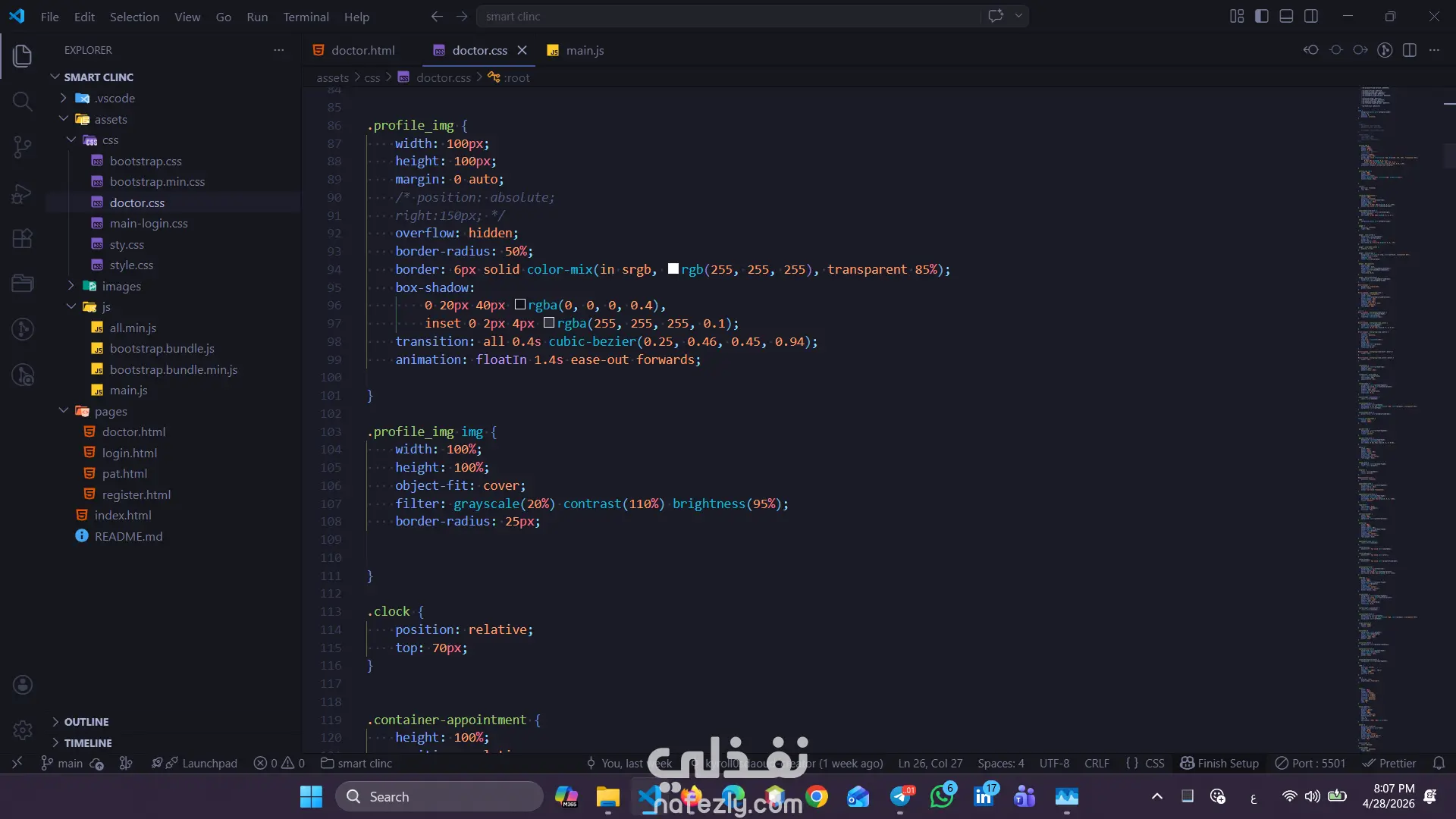Publish branch with the cloud icon in status bar
The width and height of the screenshot is (1456, 819).
(x=96, y=764)
